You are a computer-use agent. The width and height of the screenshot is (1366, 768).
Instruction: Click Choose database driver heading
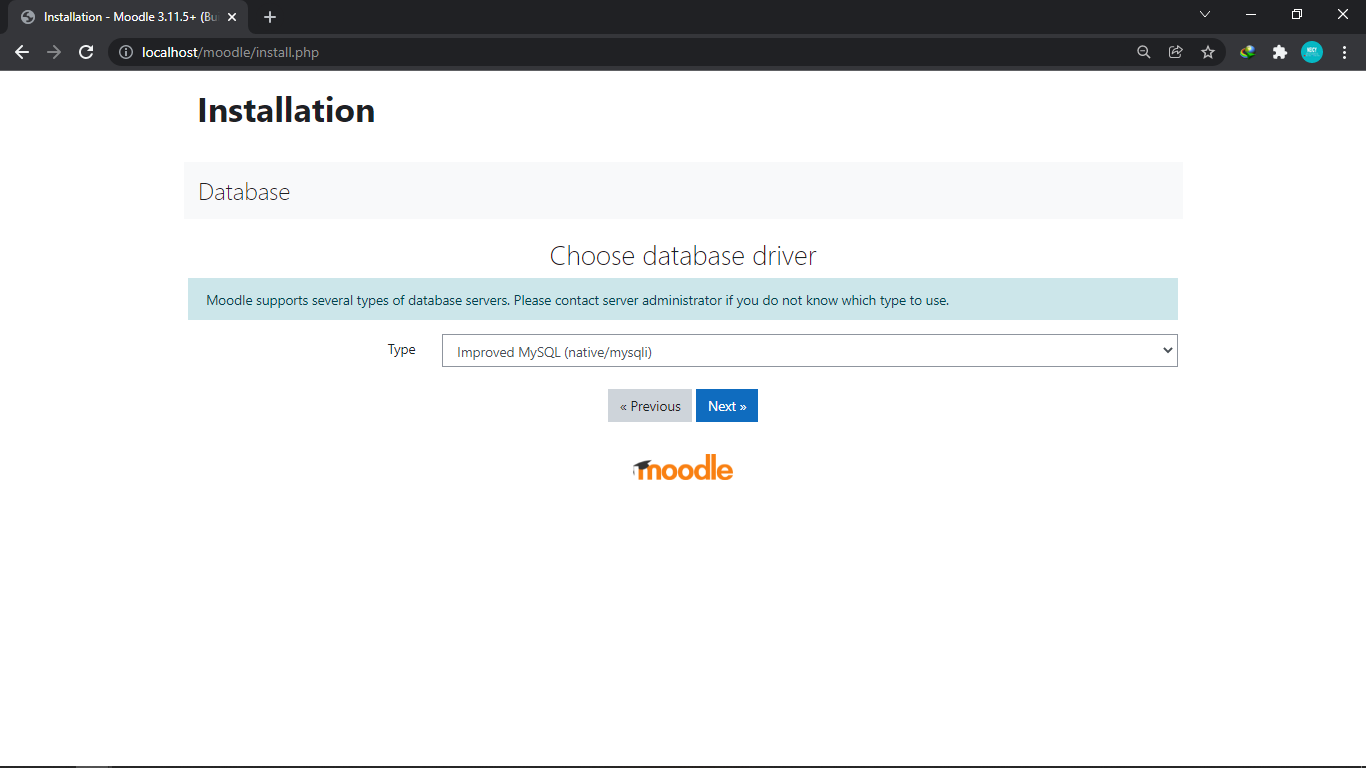coord(683,256)
